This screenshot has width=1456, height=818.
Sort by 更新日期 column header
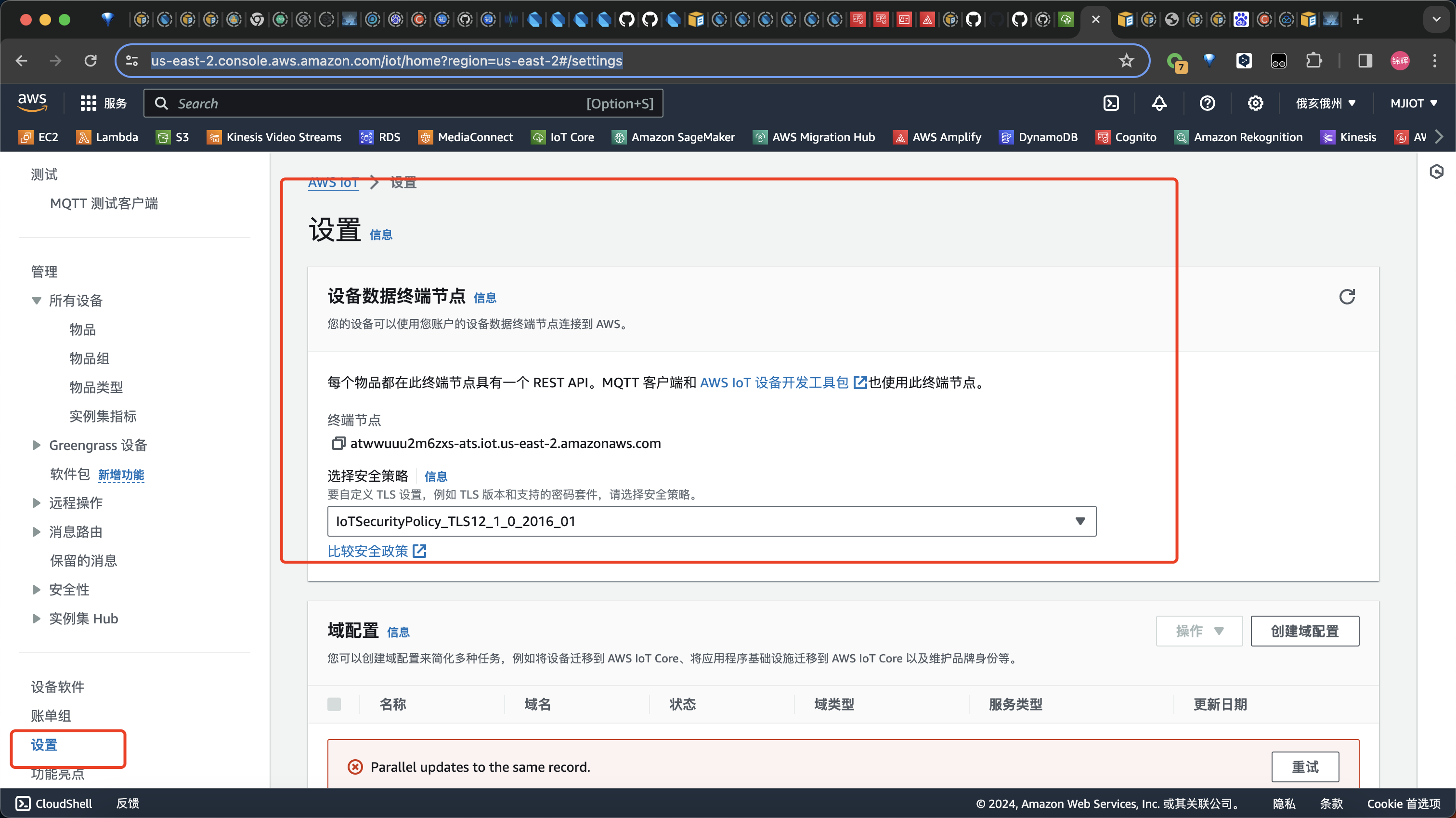[1220, 704]
